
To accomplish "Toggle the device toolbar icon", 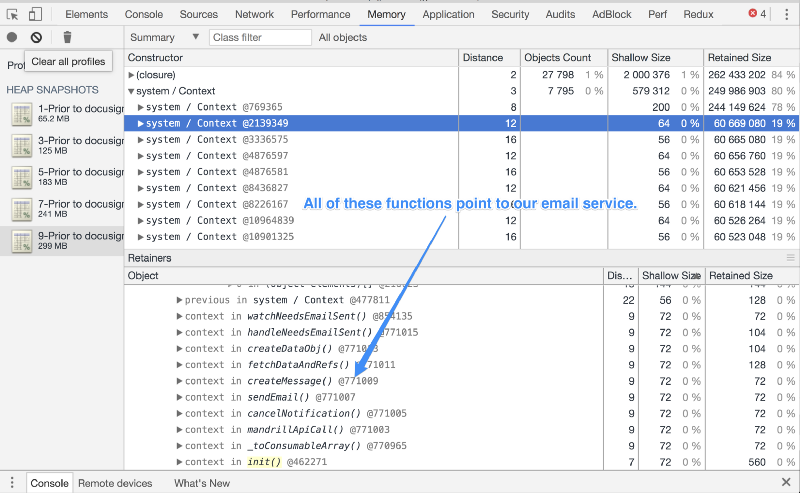I will point(35,15).
